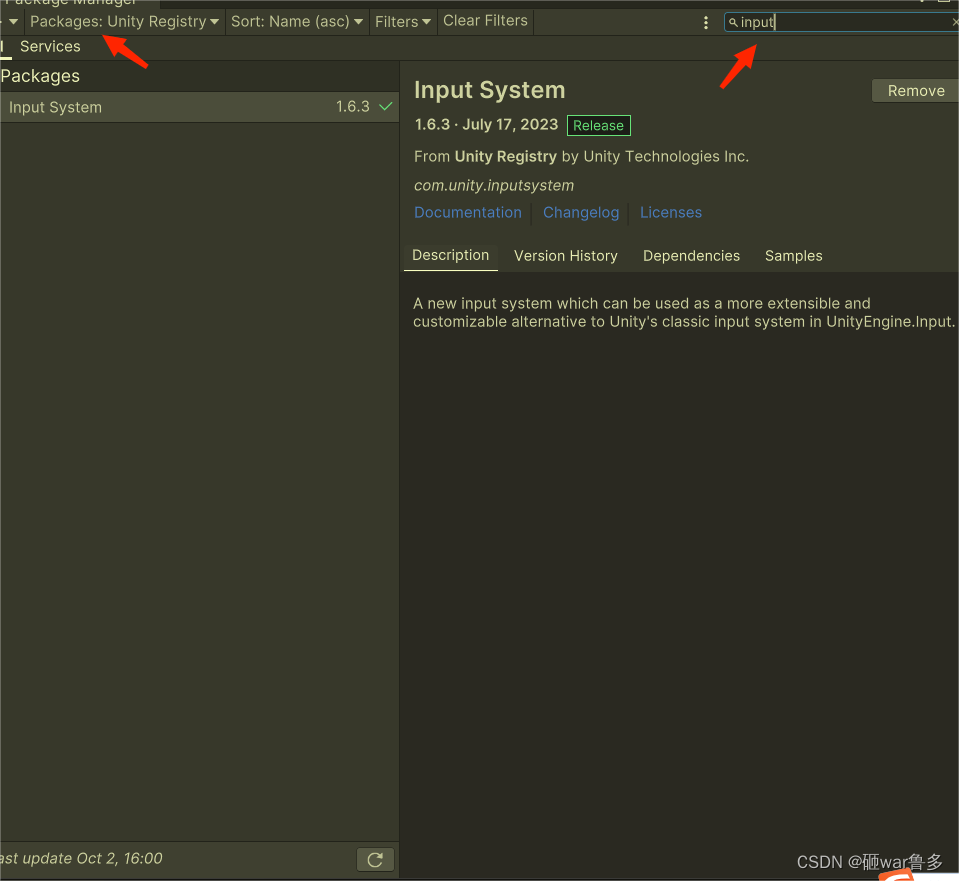The width and height of the screenshot is (959, 881).
Task: Click the refresh package list button
Action: coord(375,860)
